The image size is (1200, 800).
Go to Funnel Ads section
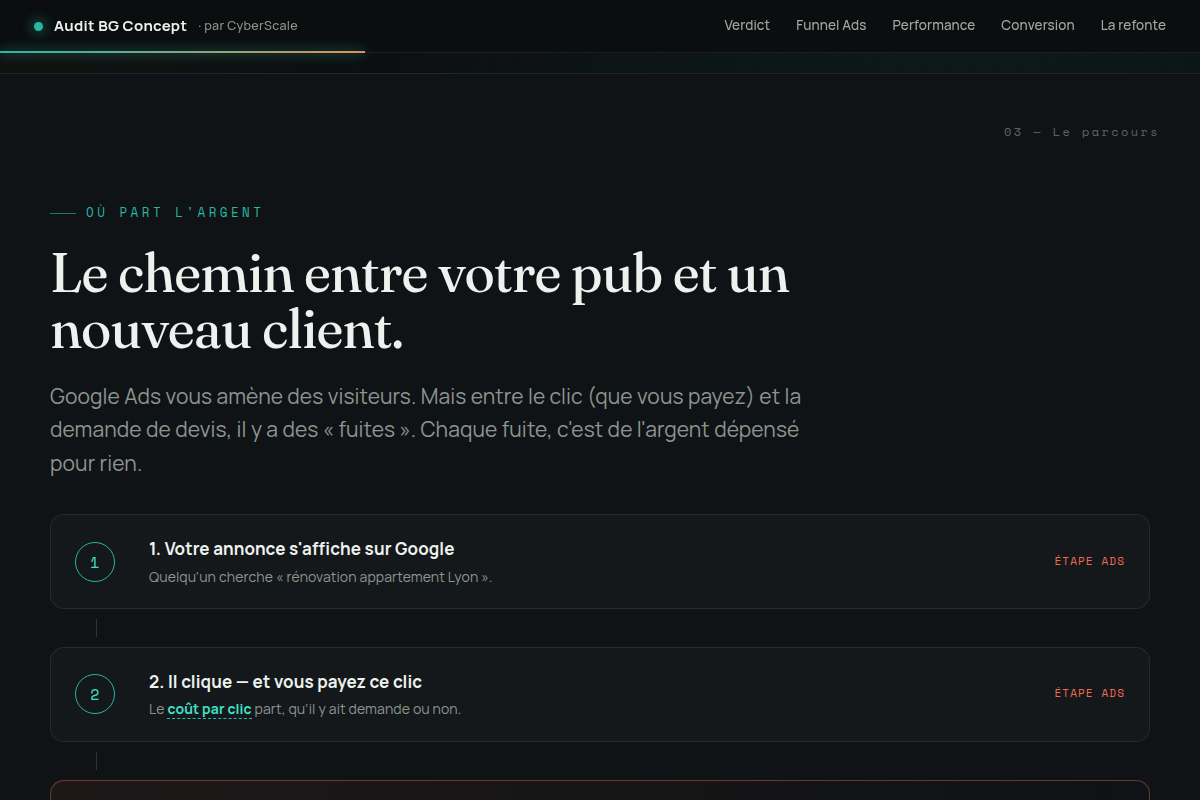(x=831, y=25)
